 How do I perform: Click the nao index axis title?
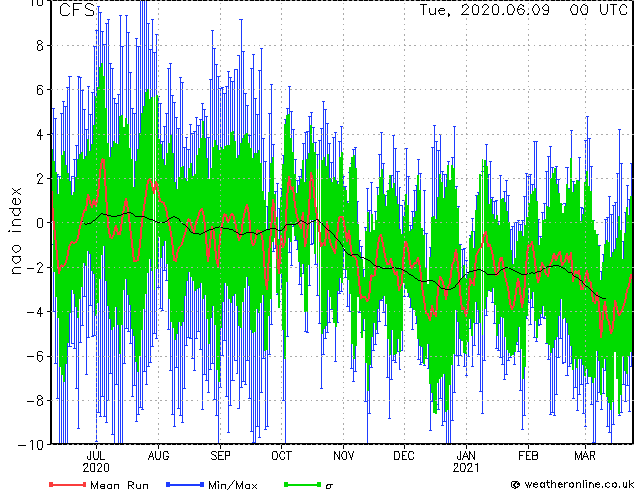(15, 230)
